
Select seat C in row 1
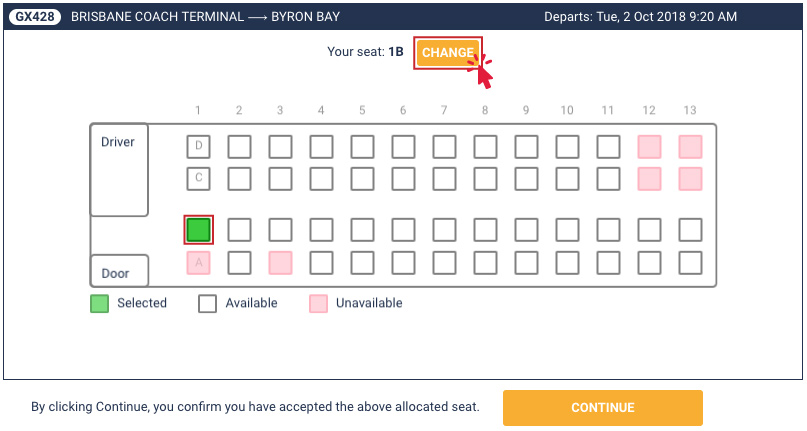tap(199, 179)
